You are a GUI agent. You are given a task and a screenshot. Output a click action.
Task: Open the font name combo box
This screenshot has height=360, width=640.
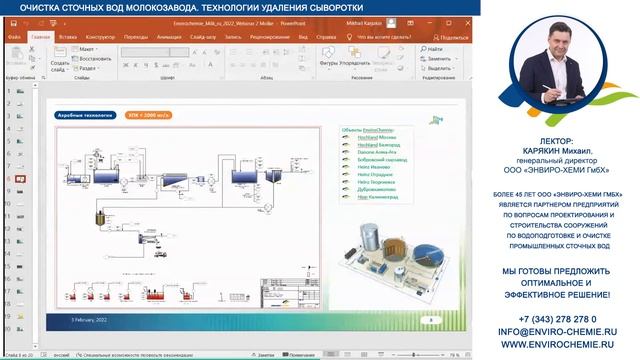145,52
